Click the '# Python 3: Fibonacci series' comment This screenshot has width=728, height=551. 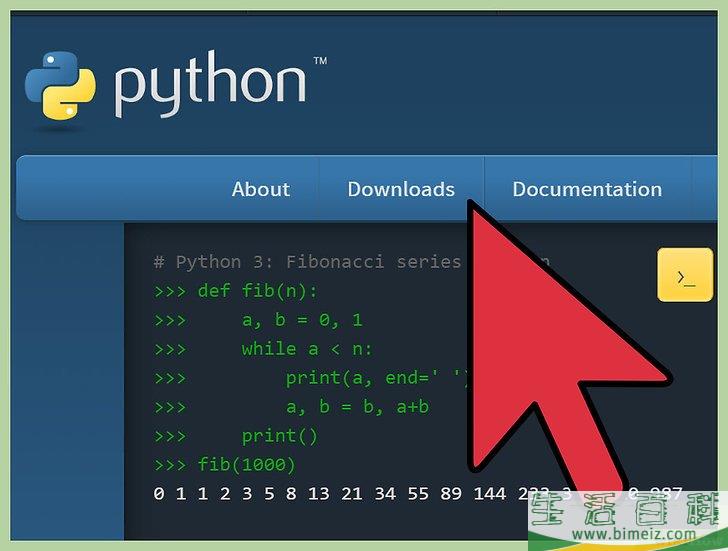[x=307, y=262]
